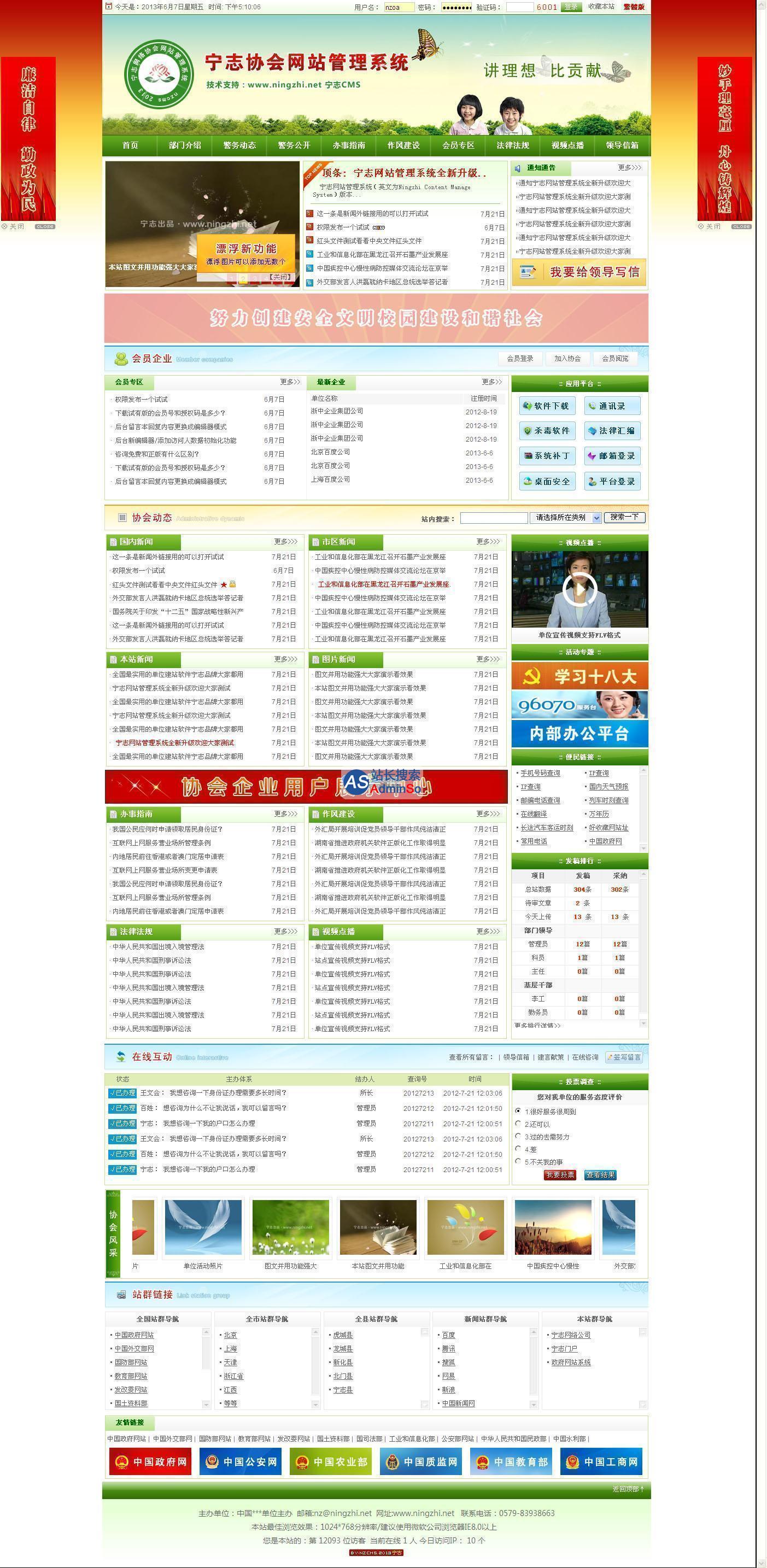The width and height of the screenshot is (767, 1568).
Task: Open 平台登录 in the application platform
Action: 612,482
